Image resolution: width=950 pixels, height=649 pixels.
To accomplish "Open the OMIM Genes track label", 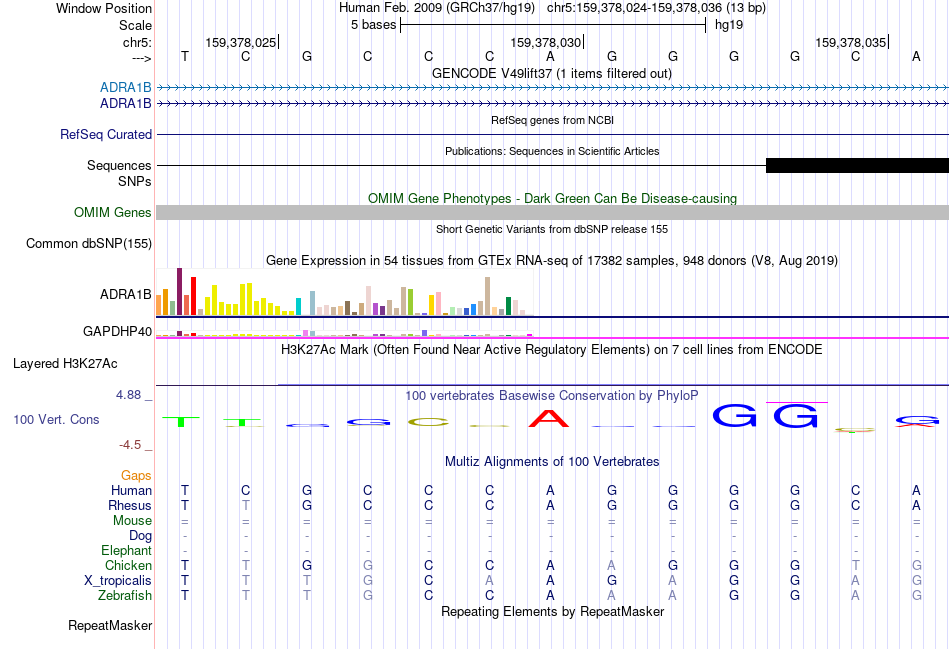I will click(113, 212).
